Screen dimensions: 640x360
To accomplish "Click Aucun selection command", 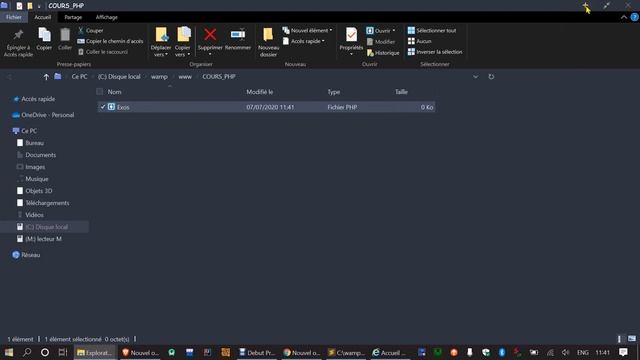I will [420, 41].
